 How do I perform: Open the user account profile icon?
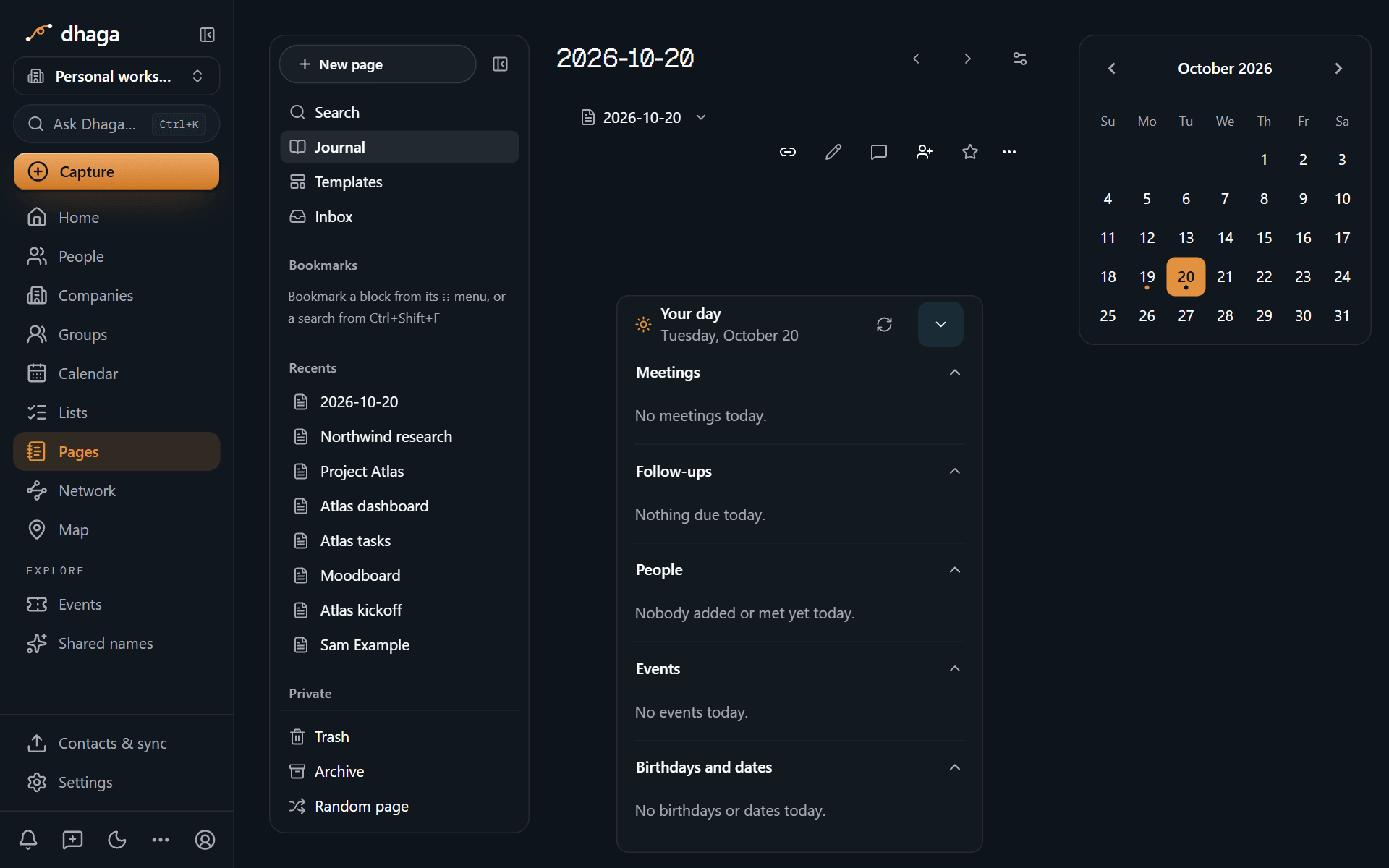click(205, 840)
